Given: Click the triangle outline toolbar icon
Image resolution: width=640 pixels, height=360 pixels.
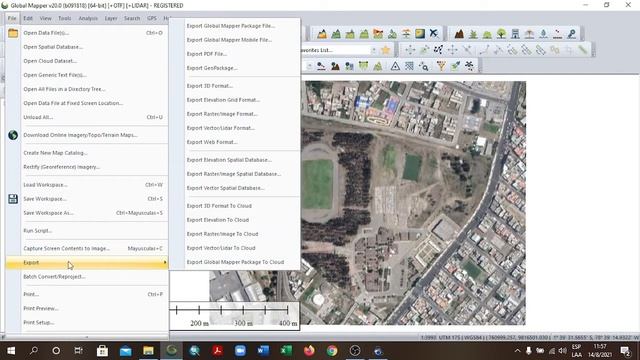Looking at the screenshot, I should (395, 66).
